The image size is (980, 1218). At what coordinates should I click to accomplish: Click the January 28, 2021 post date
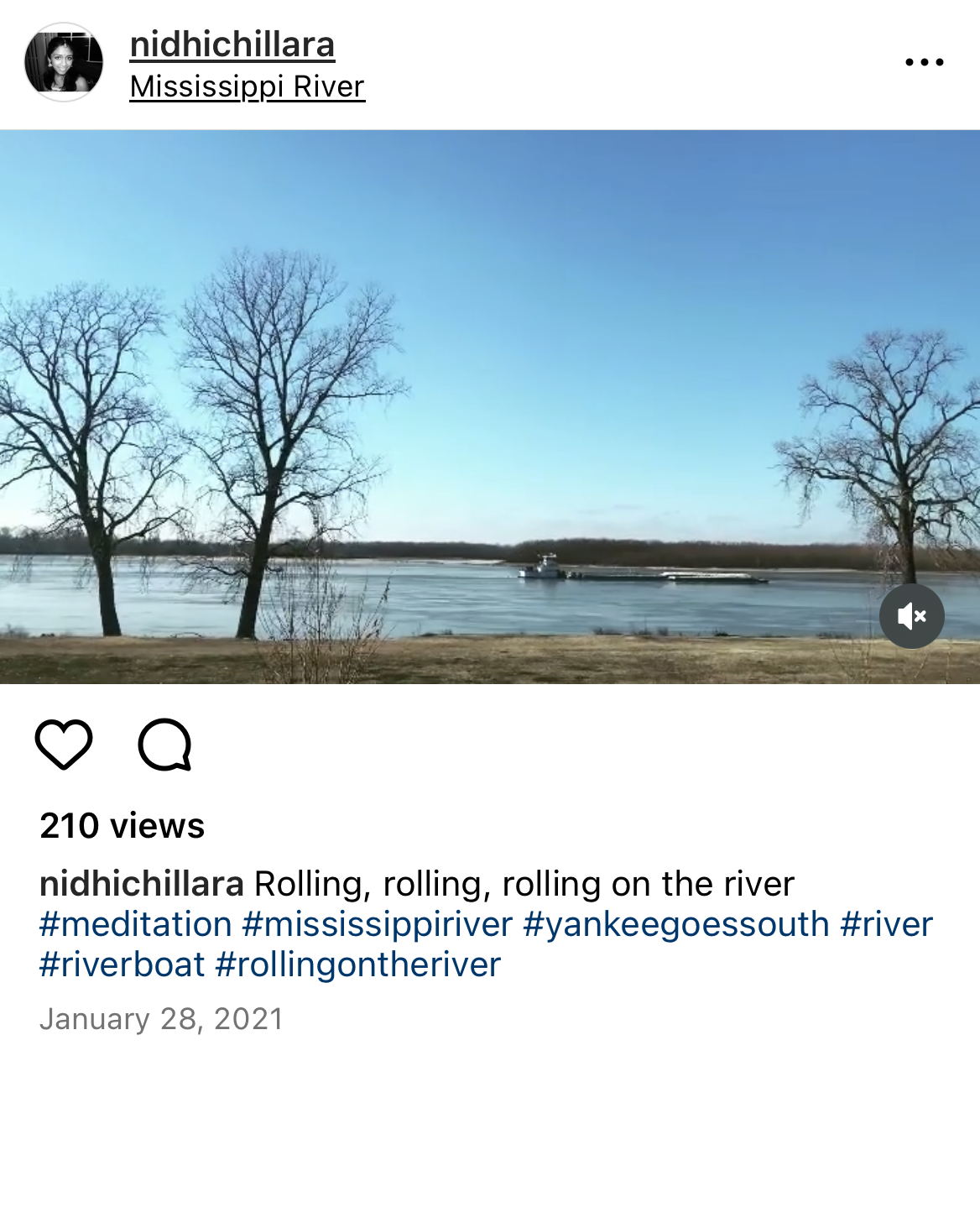(x=162, y=1019)
